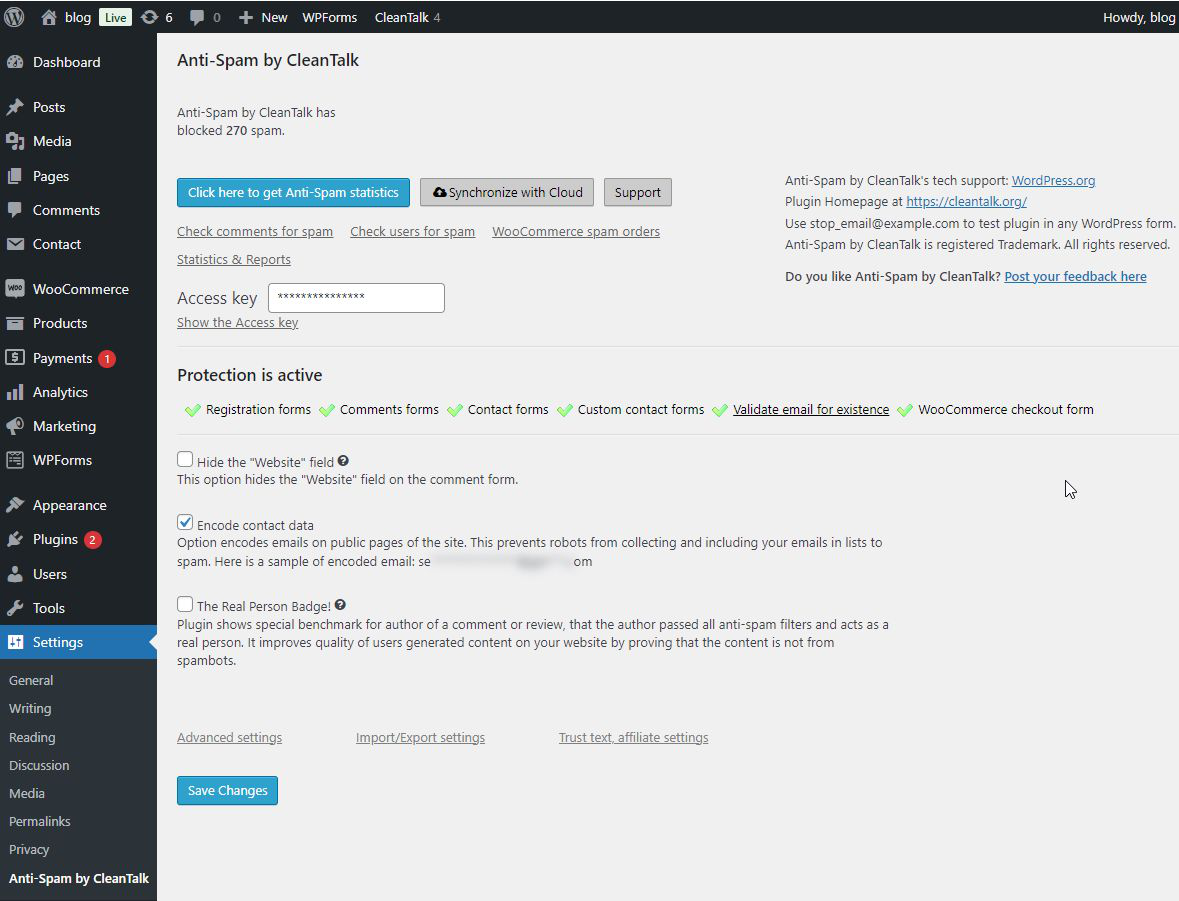Viewport: 1179px width, 901px height.
Task: Click the blog site name in admin bar
Action: [x=77, y=17]
